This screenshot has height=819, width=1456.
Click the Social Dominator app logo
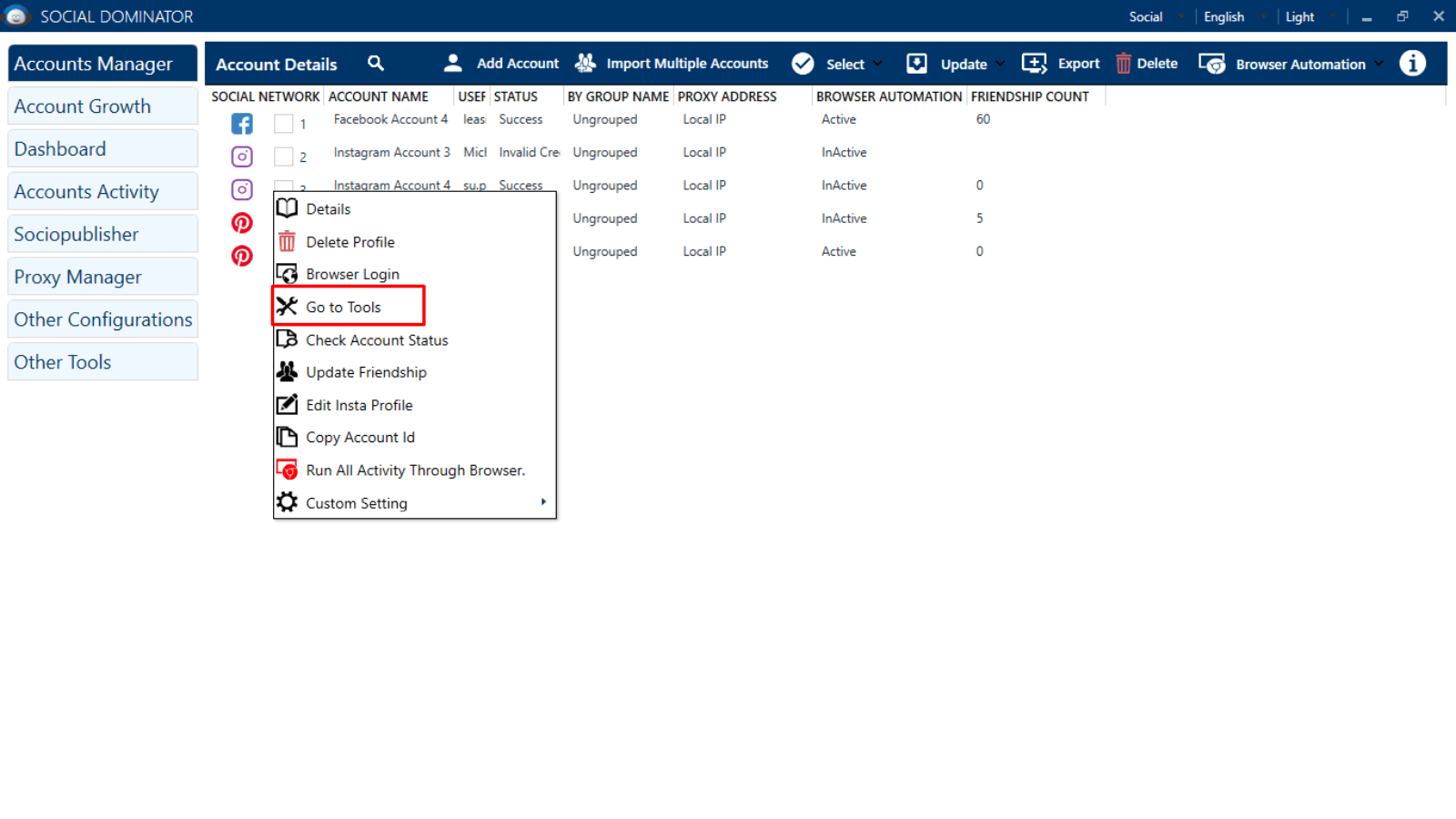[16, 16]
